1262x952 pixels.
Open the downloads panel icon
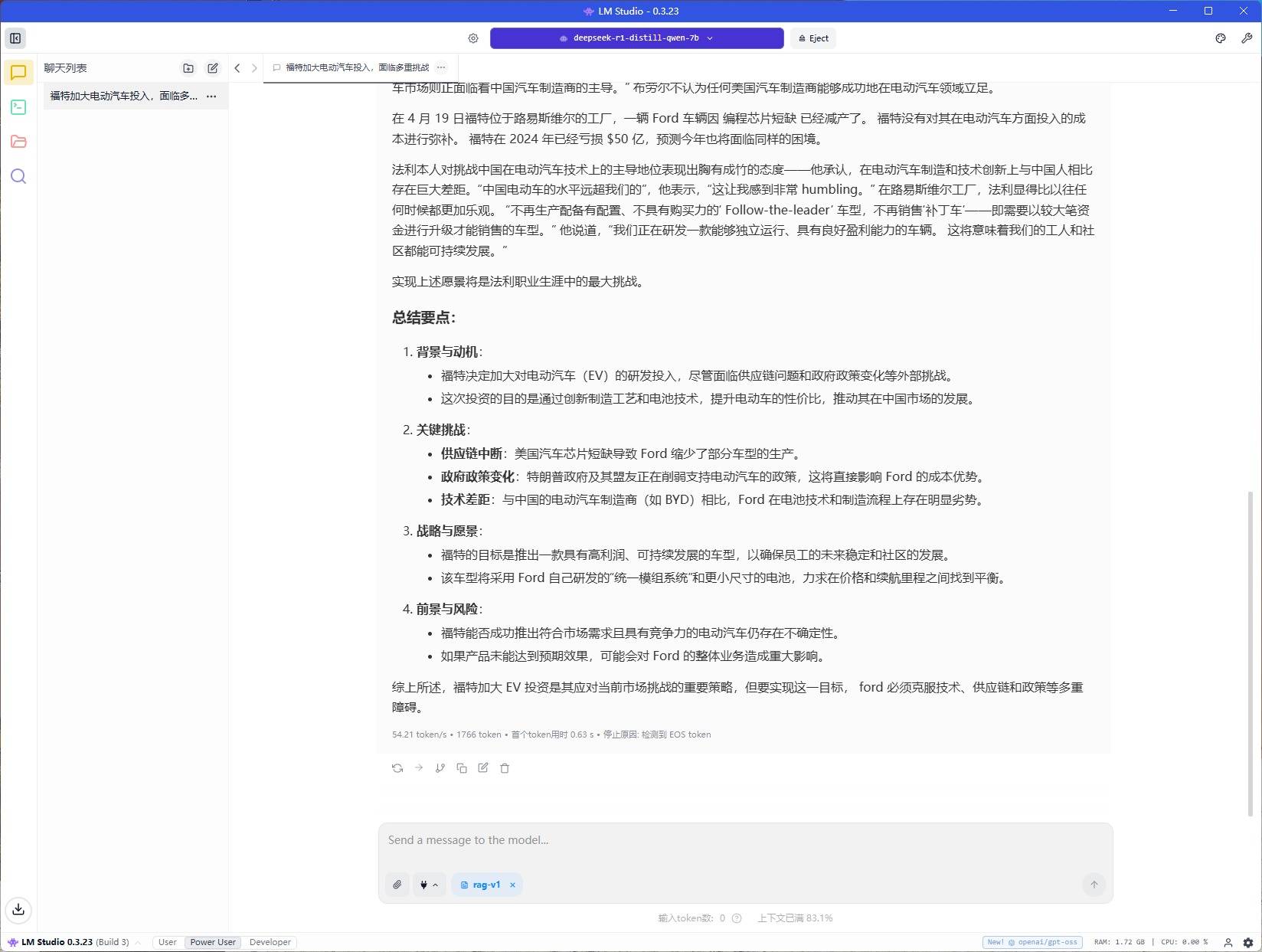18,909
